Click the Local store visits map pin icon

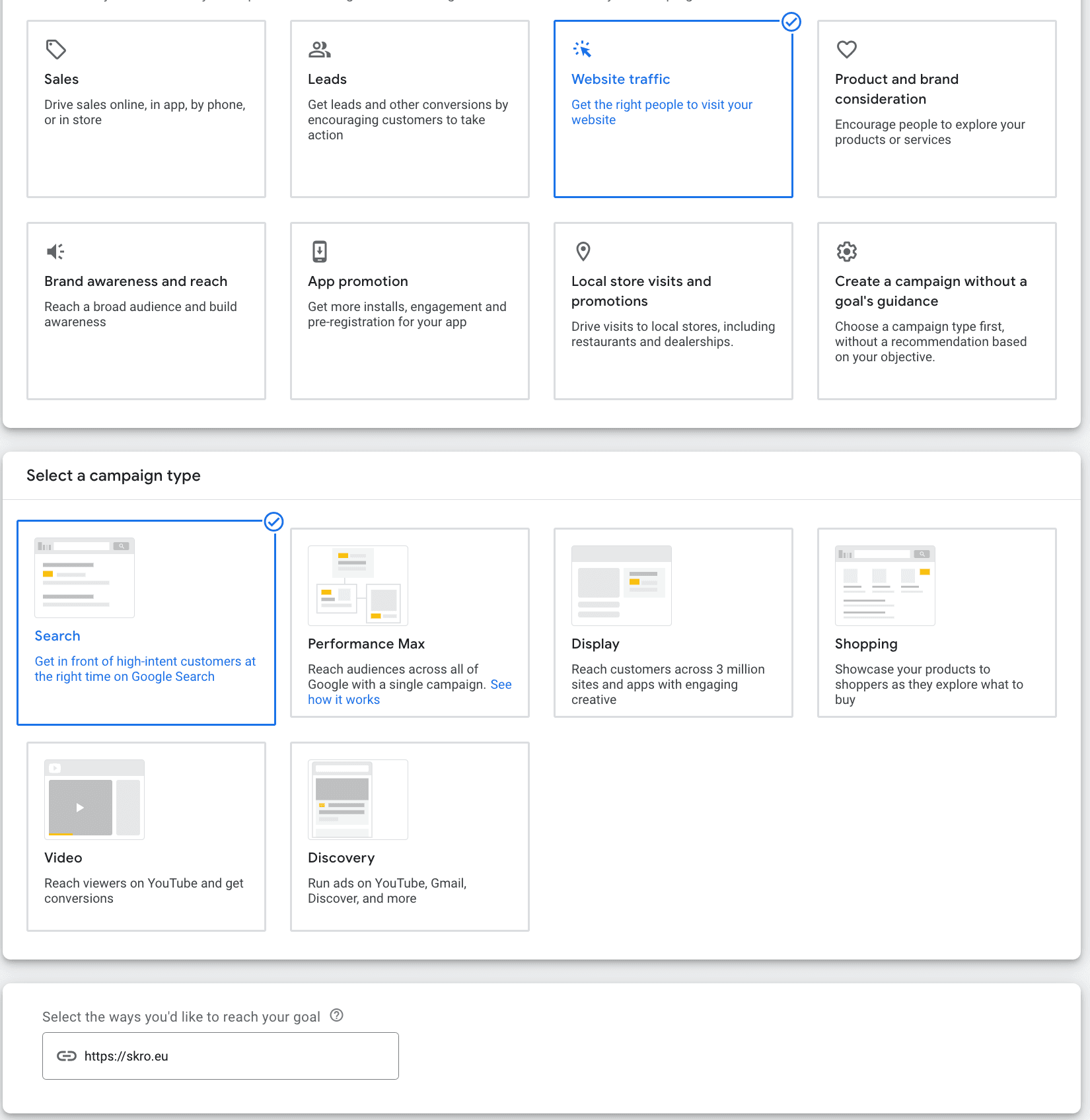click(583, 252)
